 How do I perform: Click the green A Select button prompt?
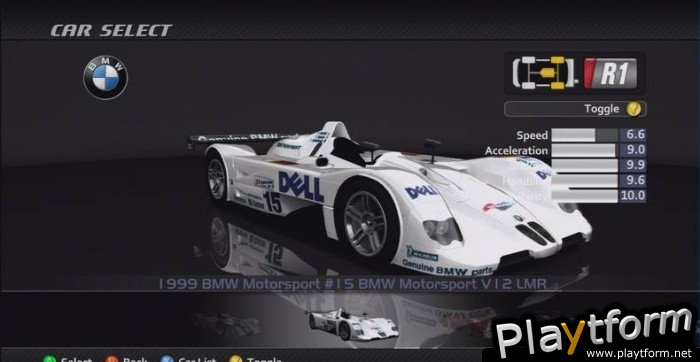68,359
